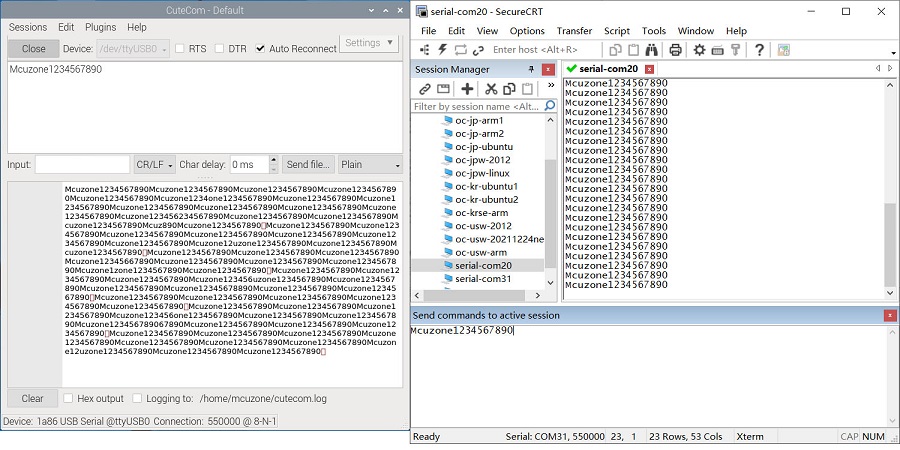The width and height of the screenshot is (900, 450).
Task: Click the Quick Connect lightning icon
Action: coord(443,49)
